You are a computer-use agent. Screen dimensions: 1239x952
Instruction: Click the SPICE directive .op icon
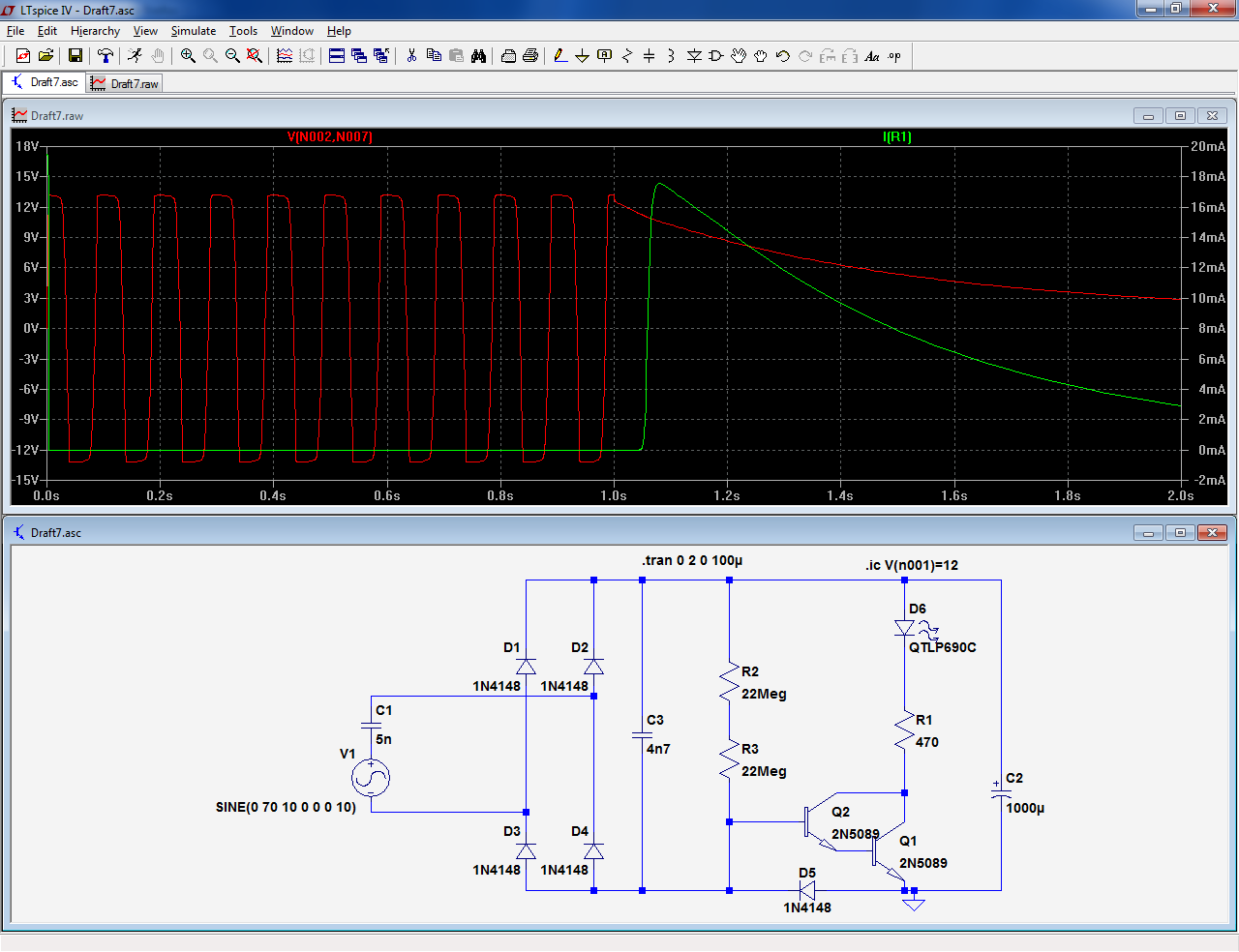(x=894, y=56)
